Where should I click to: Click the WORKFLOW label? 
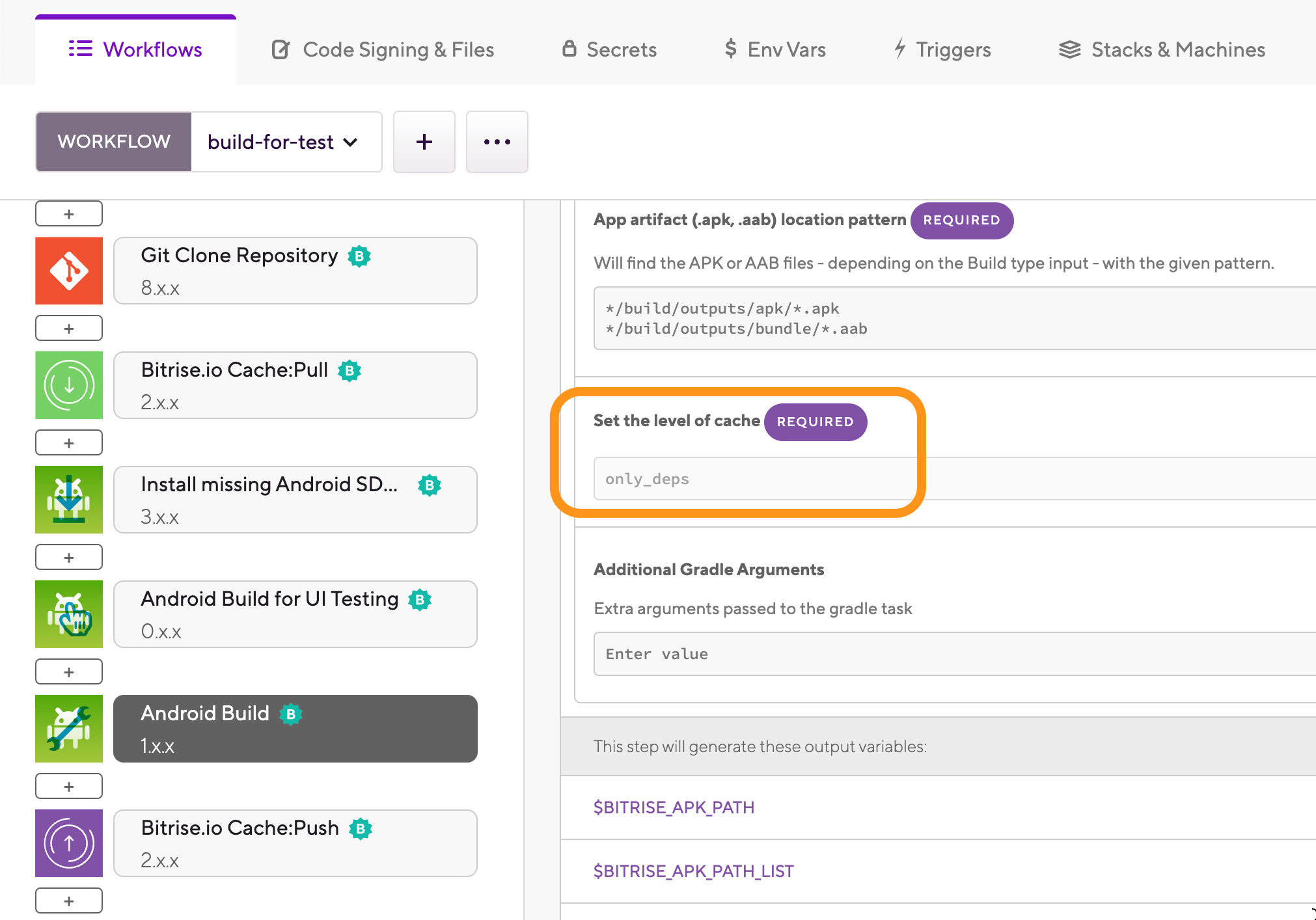pyautogui.click(x=114, y=142)
